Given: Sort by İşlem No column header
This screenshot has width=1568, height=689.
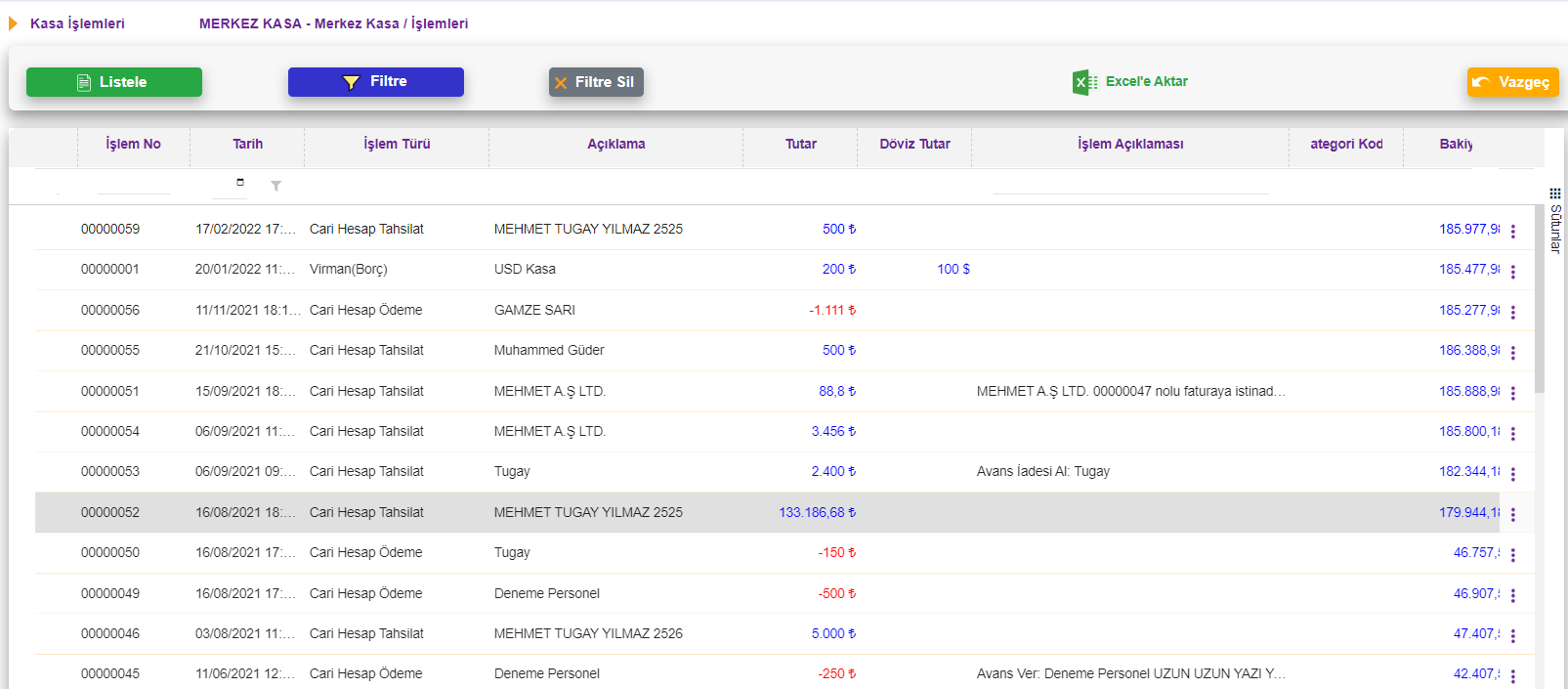Looking at the screenshot, I should [134, 144].
